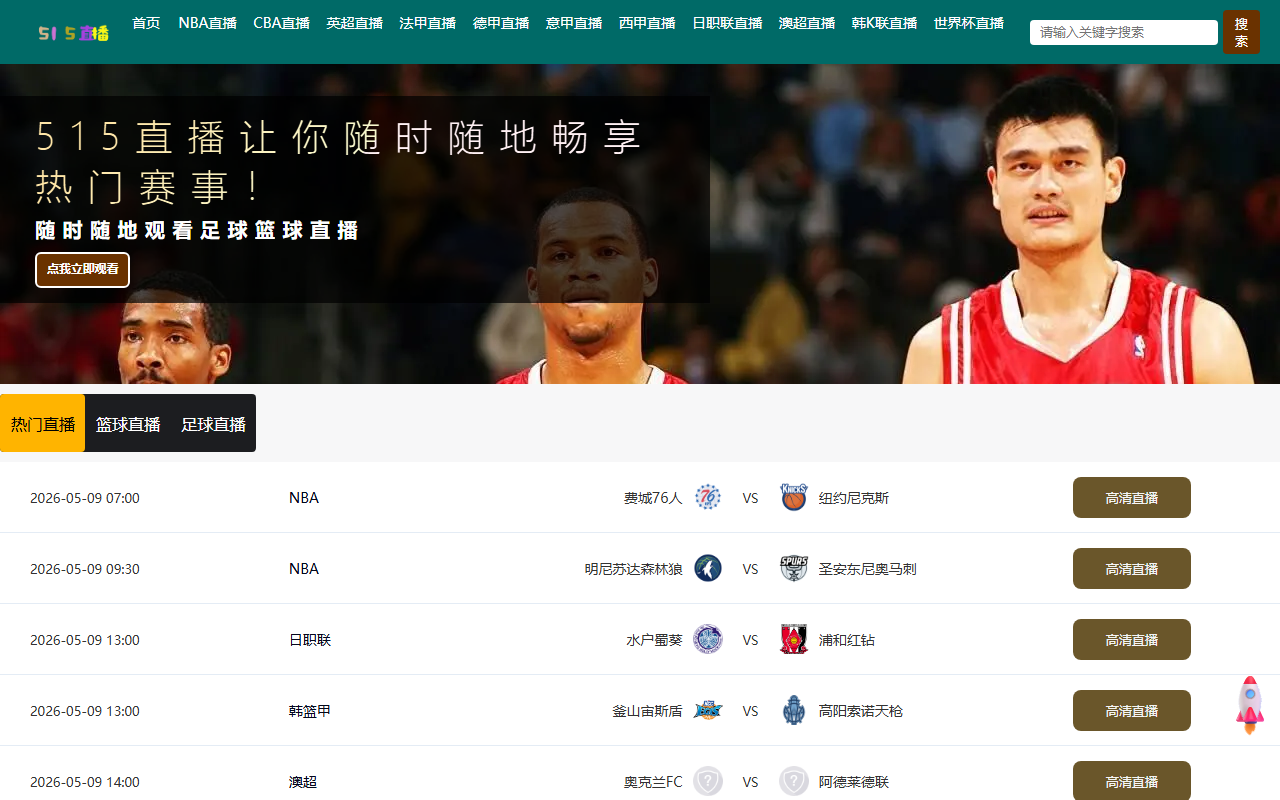
Task: Navigate to 韩K联直播
Action: [x=884, y=23]
